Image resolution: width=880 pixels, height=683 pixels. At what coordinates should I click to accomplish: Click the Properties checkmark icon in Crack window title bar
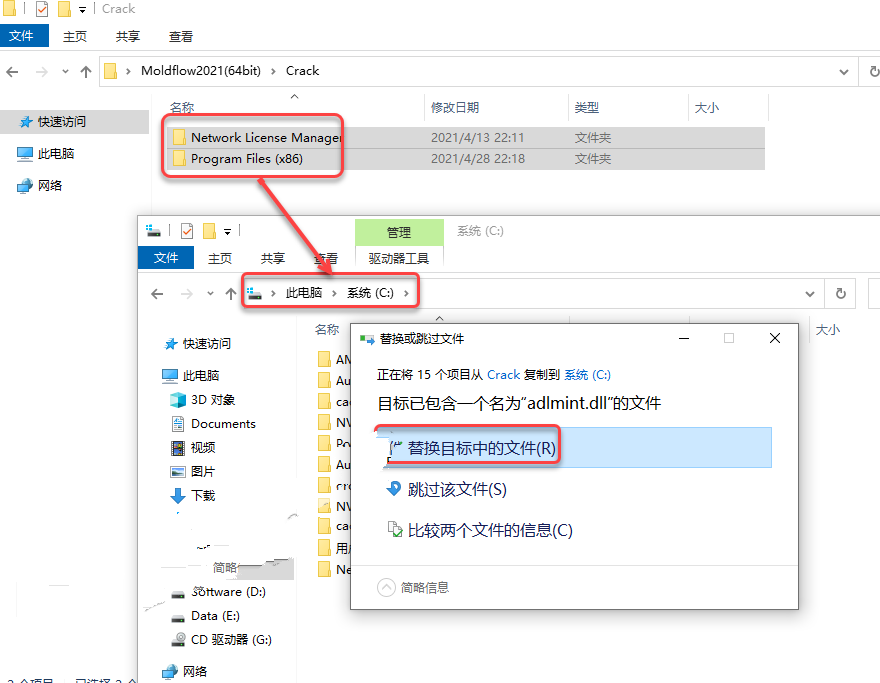point(42,9)
